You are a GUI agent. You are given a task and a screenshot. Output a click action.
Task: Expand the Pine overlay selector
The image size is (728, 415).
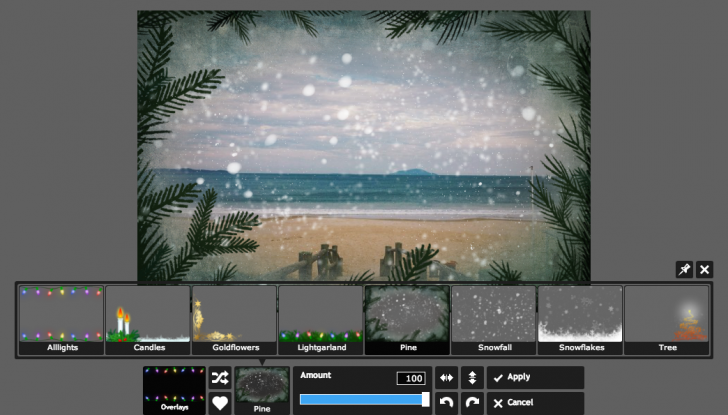(262, 390)
